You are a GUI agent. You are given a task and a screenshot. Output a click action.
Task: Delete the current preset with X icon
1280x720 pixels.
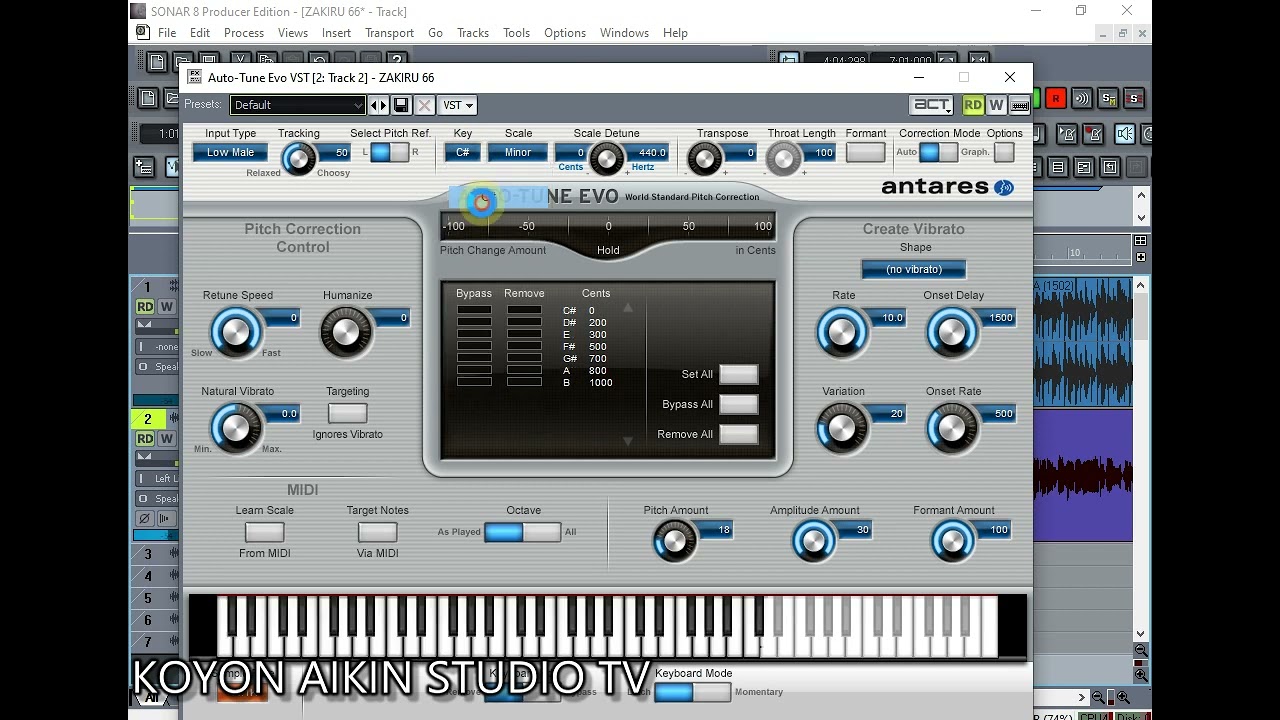click(x=424, y=105)
